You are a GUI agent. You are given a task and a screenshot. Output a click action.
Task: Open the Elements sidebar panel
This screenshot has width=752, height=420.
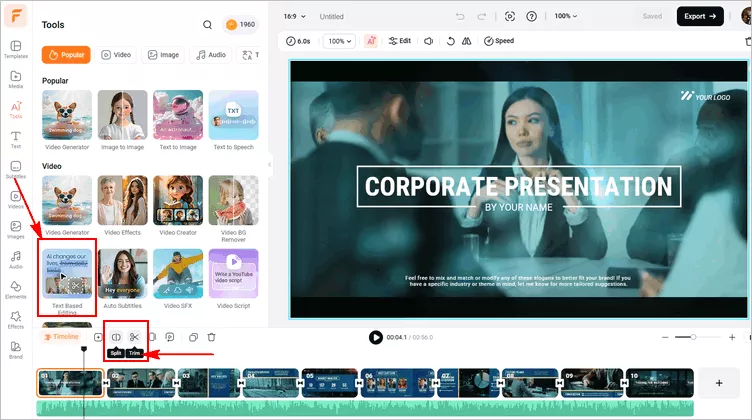[15, 290]
